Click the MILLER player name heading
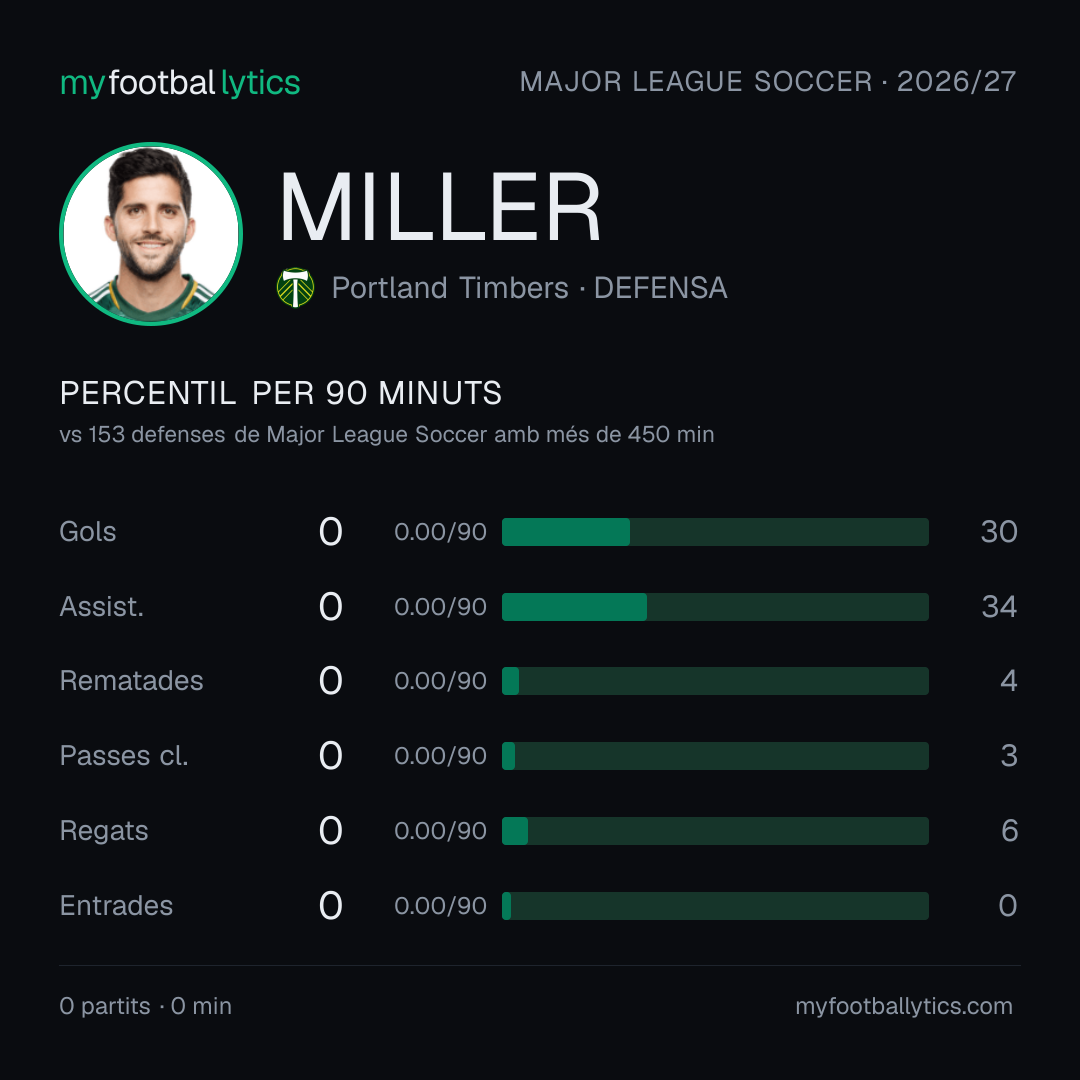Viewport: 1080px width, 1080px height. (x=440, y=207)
